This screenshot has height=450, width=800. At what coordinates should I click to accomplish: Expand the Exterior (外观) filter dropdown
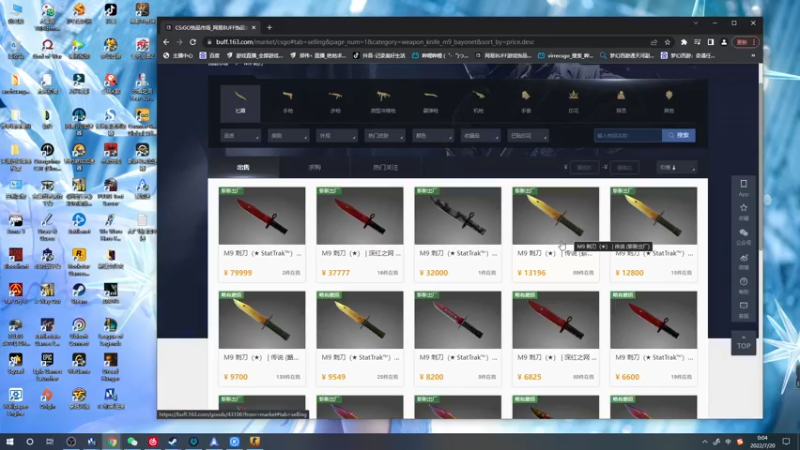pyautogui.click(x=337, y=136)
